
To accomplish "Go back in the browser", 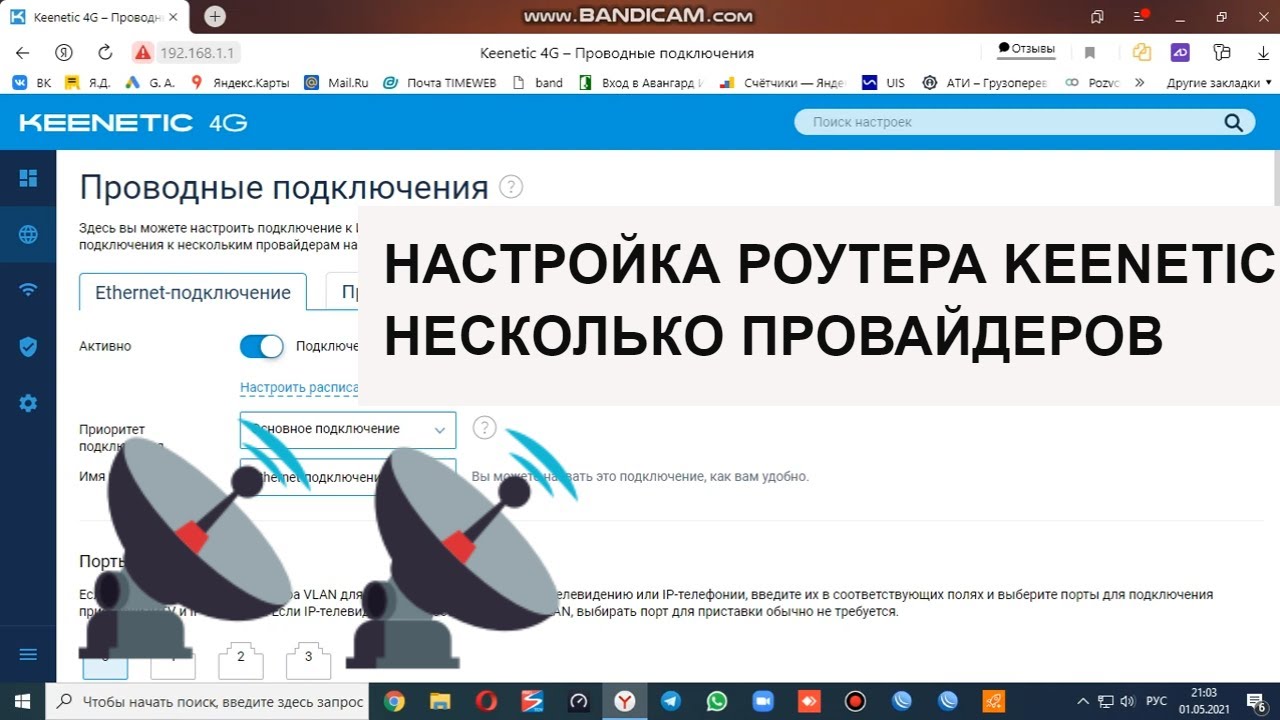I will [22, 53].
